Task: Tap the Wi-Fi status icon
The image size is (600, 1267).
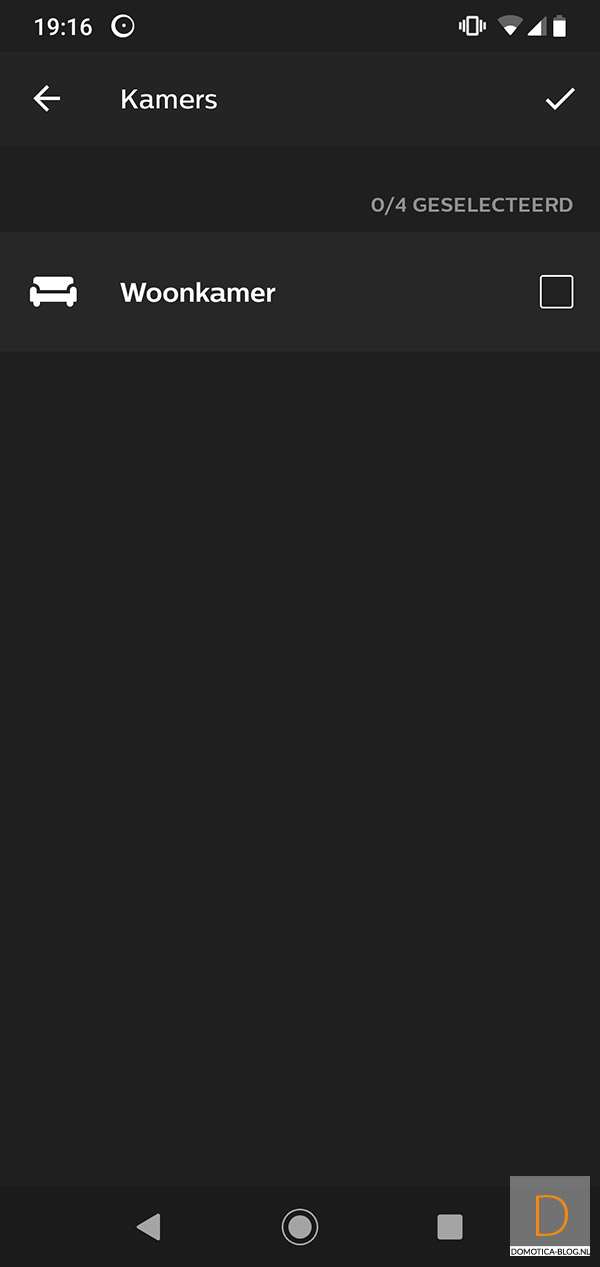Action: tap(511, 27)
